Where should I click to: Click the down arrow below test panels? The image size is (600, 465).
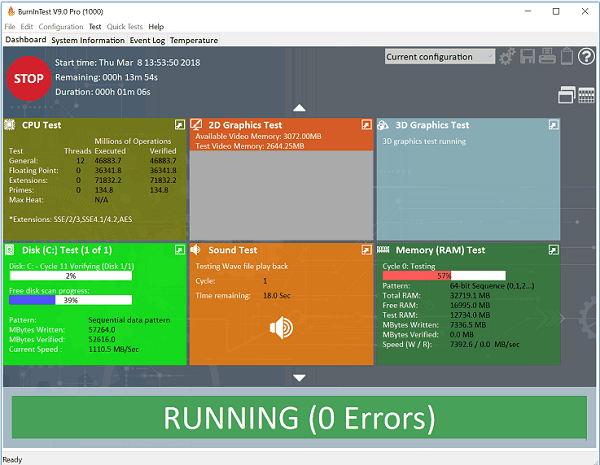coord(299,377)
